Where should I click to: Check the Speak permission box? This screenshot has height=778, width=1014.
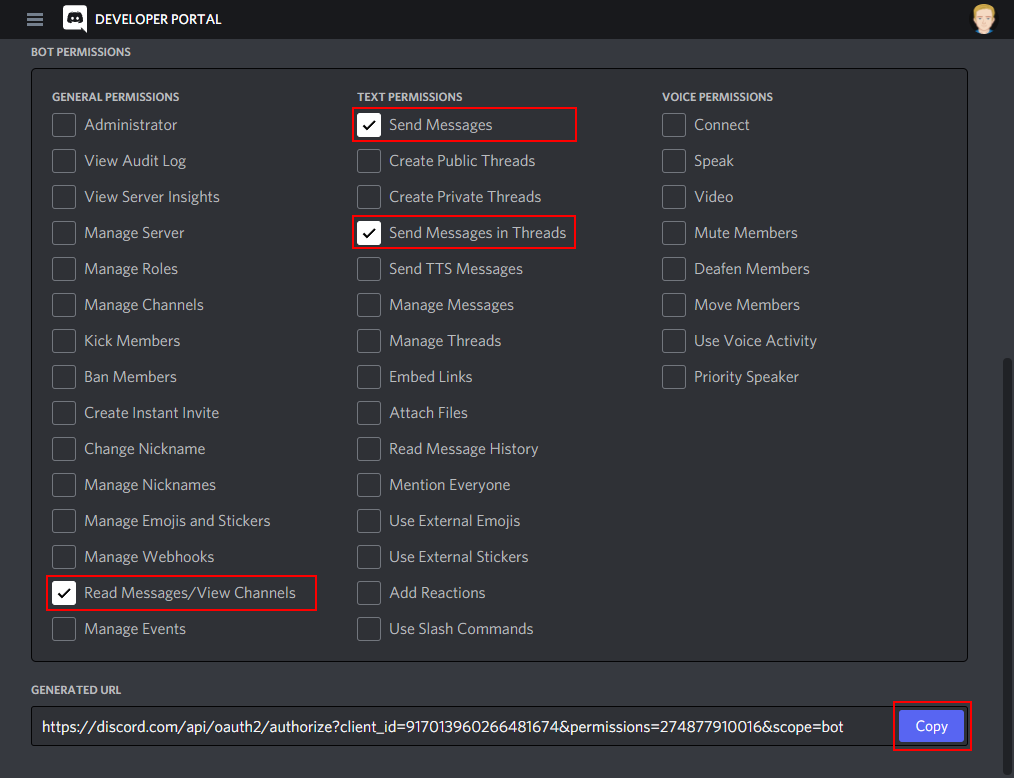[674, 161]
